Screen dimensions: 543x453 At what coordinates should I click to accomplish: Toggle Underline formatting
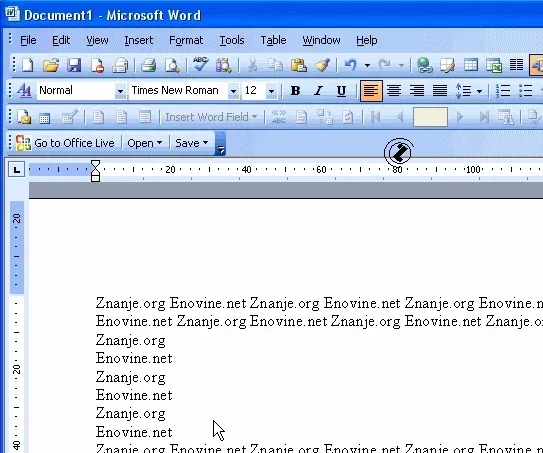pyautogui.click(x=341, y=91)
